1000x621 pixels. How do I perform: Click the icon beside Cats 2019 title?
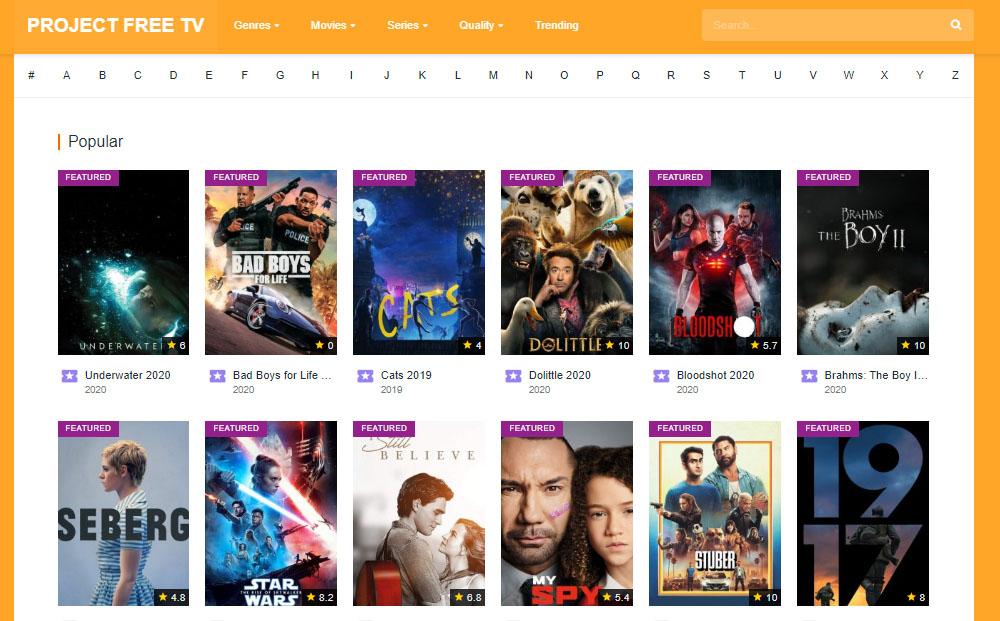tap(365, 376)
